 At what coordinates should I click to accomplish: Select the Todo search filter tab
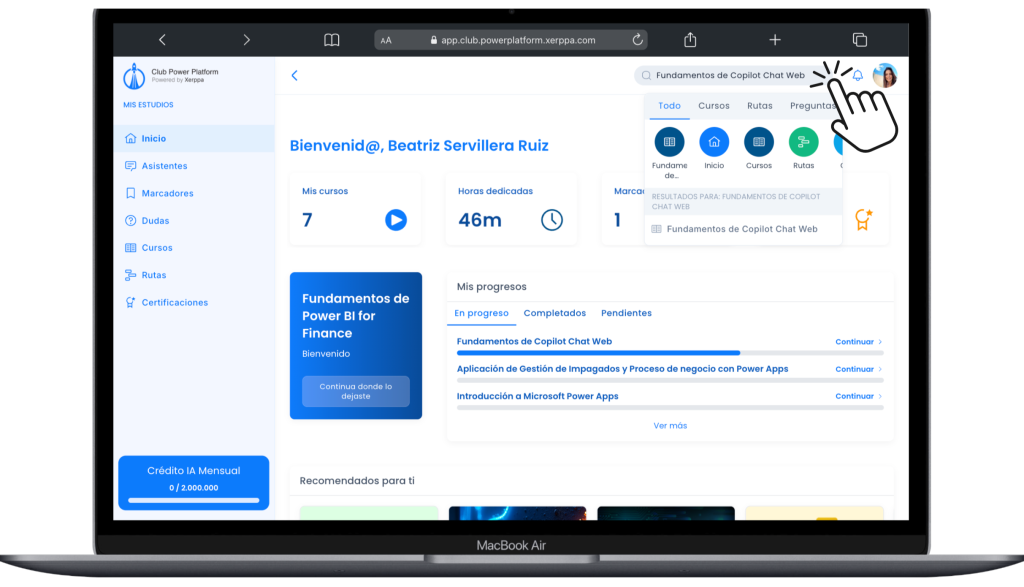[x=669, y=106]
